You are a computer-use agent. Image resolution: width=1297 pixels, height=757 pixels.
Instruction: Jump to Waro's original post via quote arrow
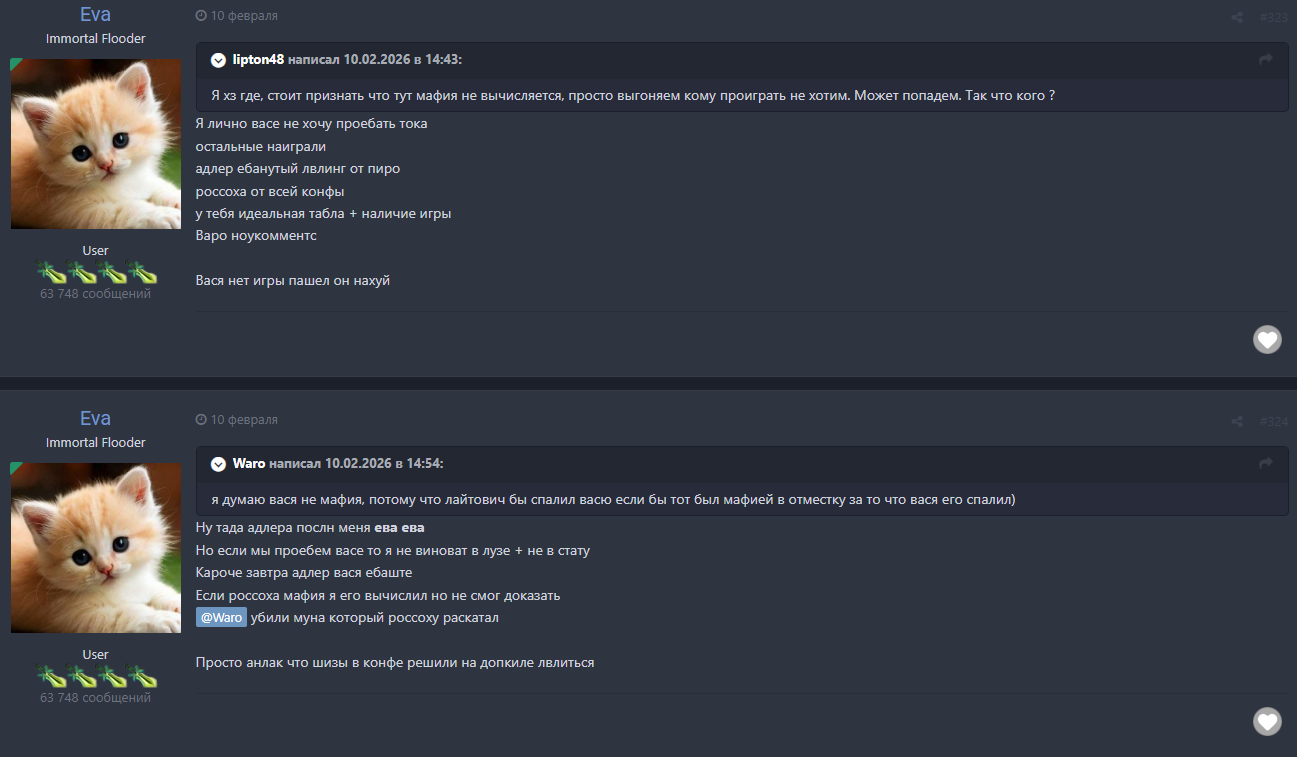tap(1265, 464)
